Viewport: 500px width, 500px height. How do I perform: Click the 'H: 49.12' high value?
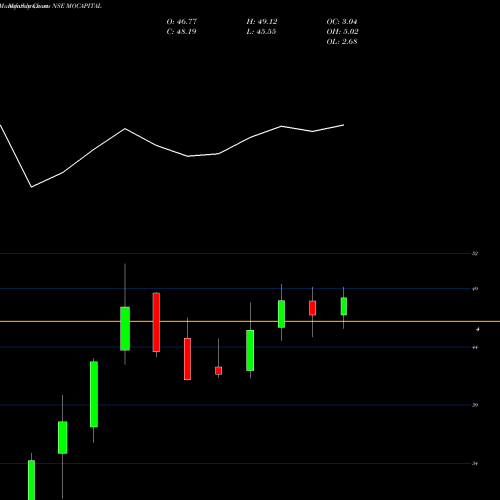(262, 22)
